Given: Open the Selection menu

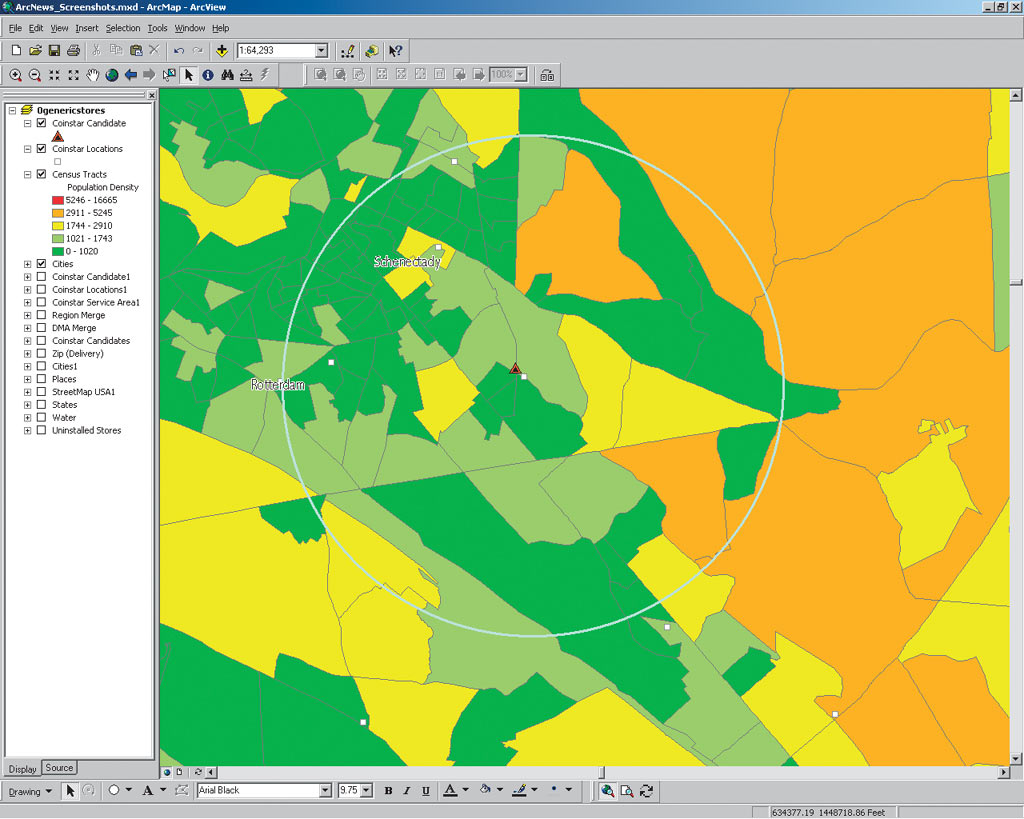Looking at the screenshot, I should point(123,28).
